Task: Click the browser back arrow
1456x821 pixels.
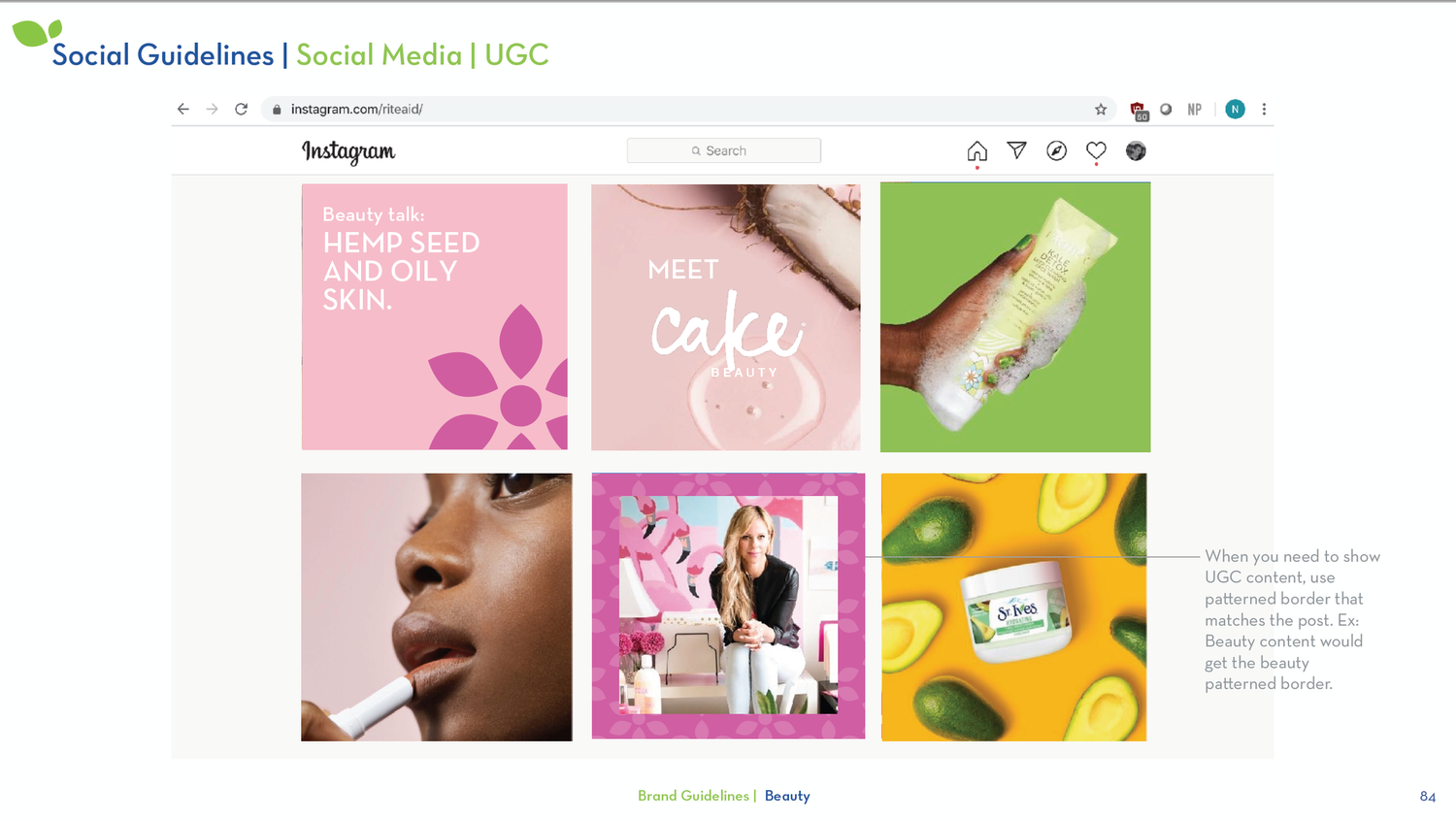Action: click(183, 110)
